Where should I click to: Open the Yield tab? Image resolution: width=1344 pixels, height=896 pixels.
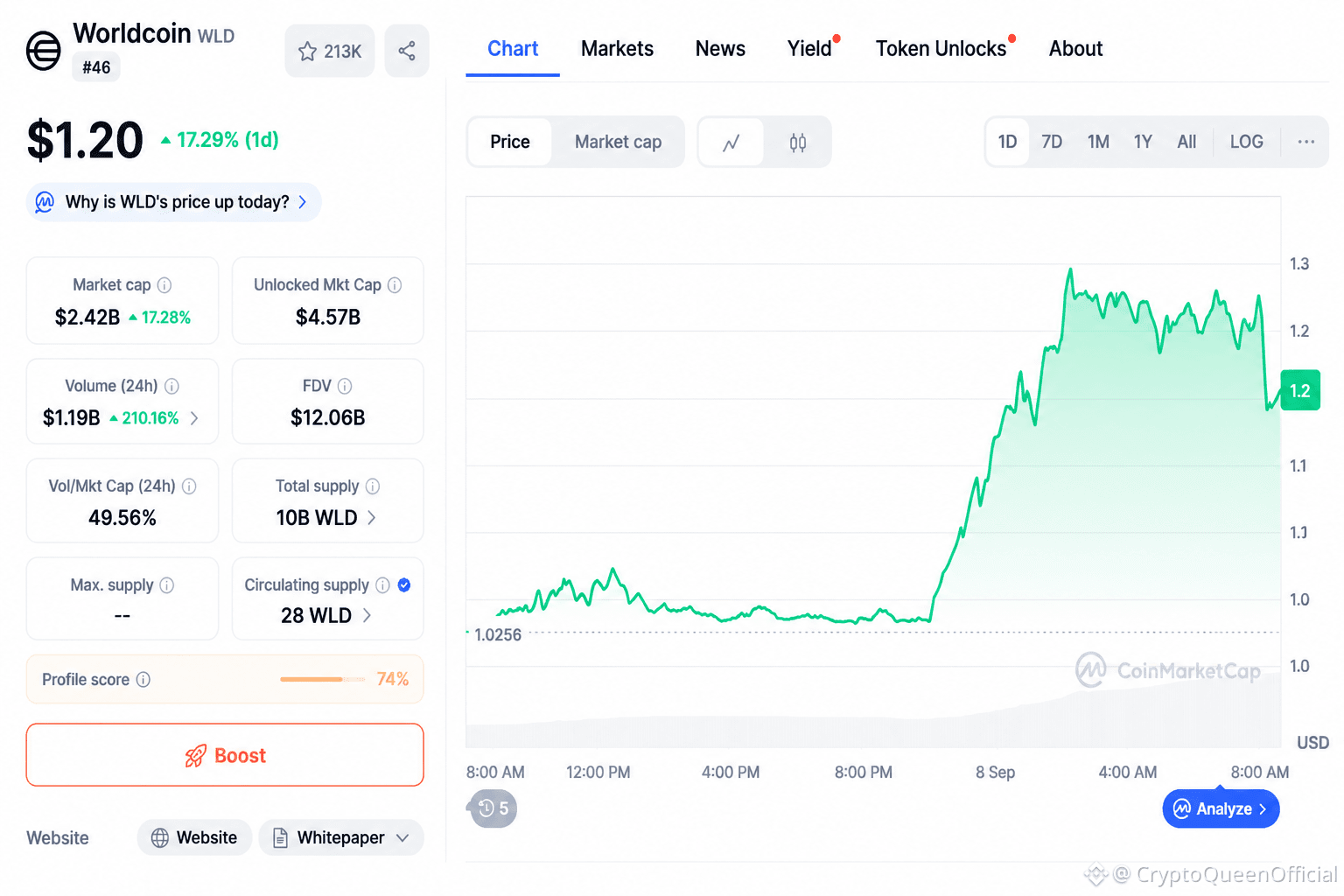point(809,49)
